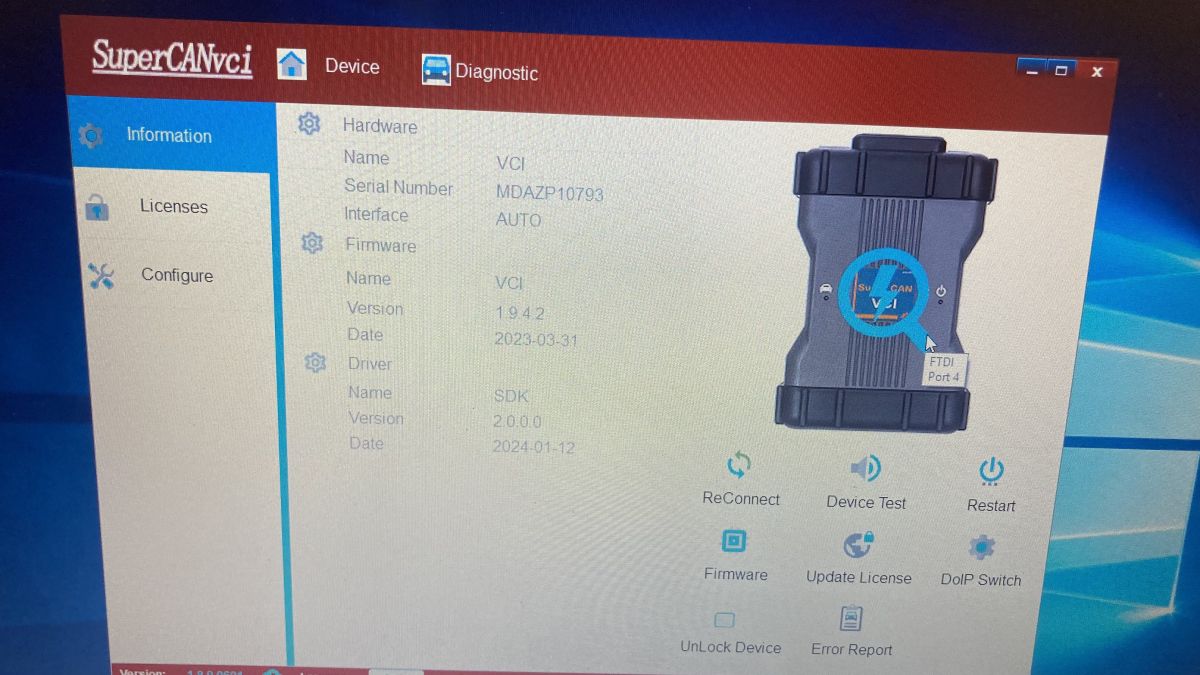Run a Device Test
Viewport: 1200px width, 675px height.
pyautogui.click(x=864, y=466)
